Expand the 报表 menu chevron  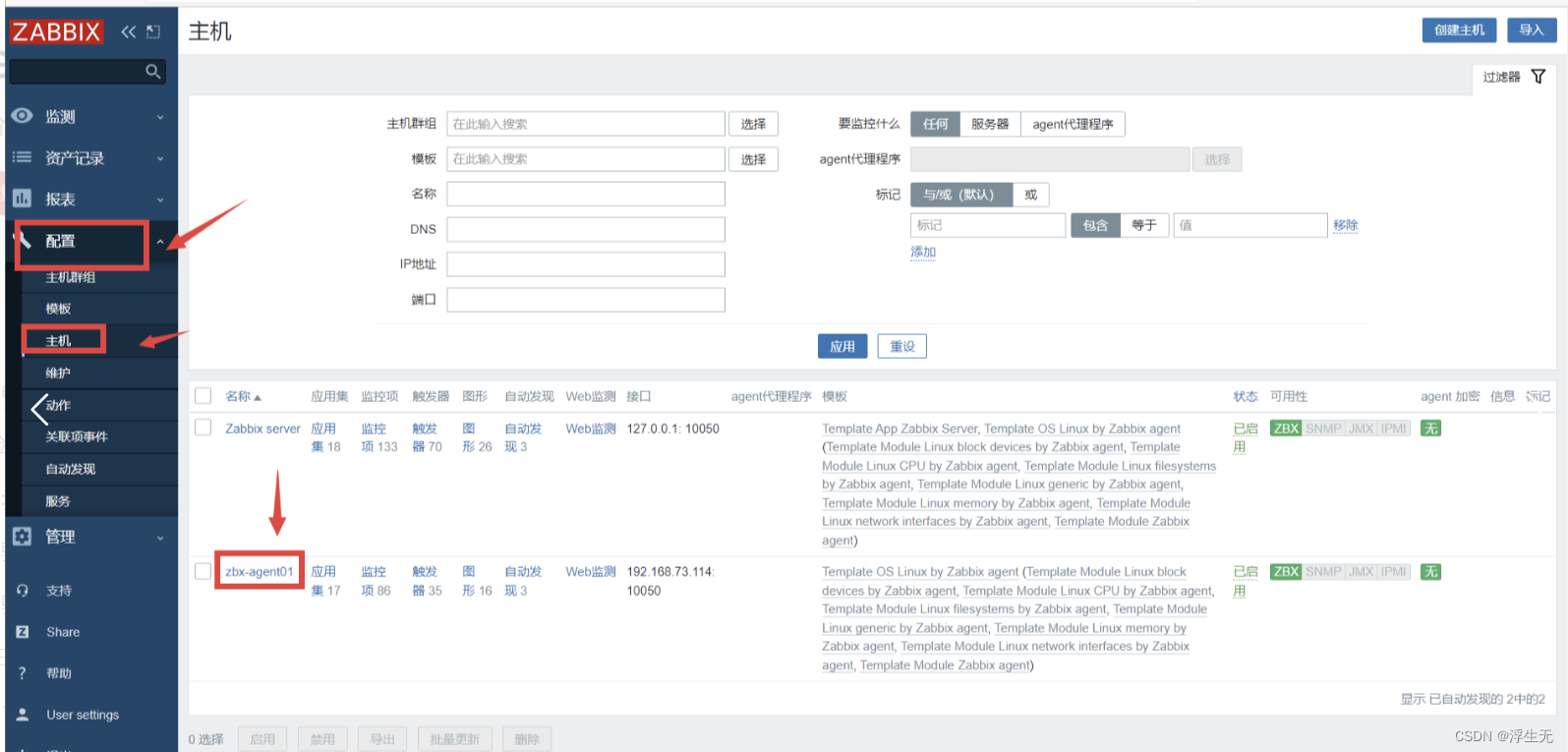[x=160, y=200]
